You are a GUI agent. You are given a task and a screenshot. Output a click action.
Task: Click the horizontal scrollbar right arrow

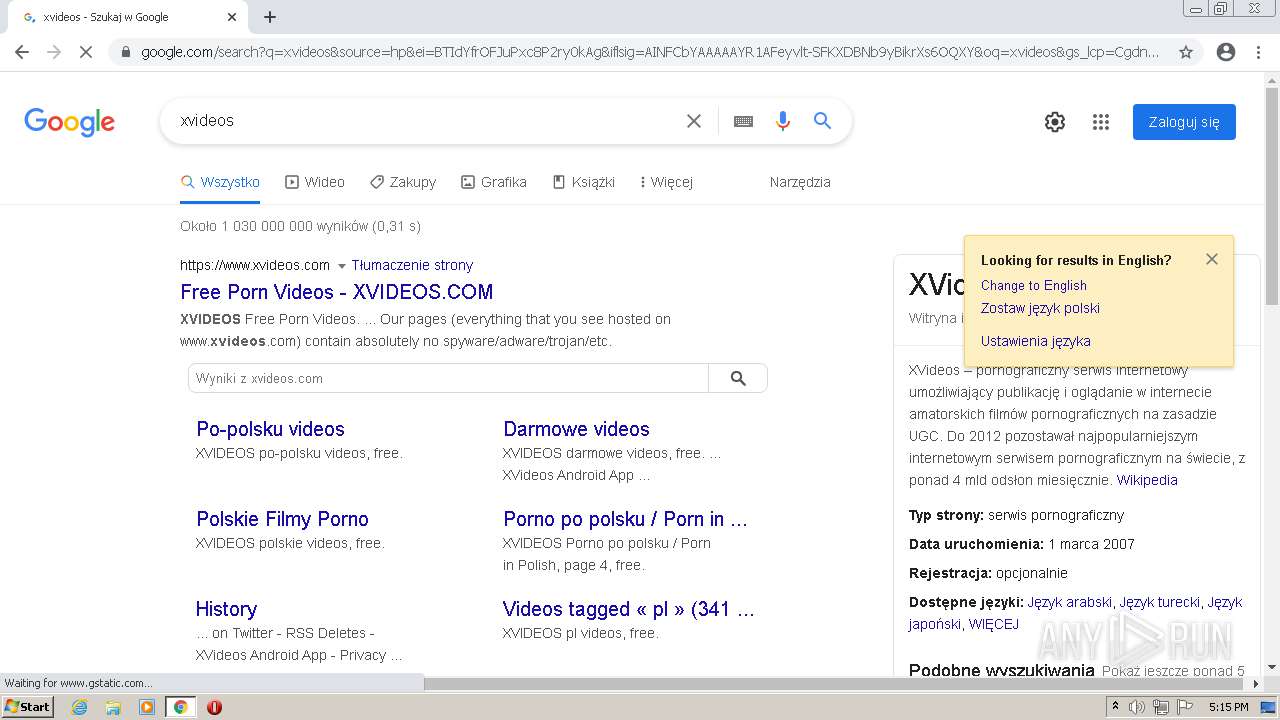click(x=1257, y=684)
